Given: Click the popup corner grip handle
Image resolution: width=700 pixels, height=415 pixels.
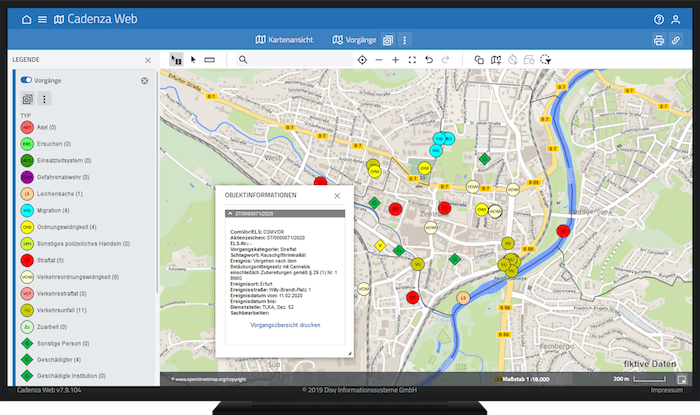Looking at the screenshot, I should (350, 353).
